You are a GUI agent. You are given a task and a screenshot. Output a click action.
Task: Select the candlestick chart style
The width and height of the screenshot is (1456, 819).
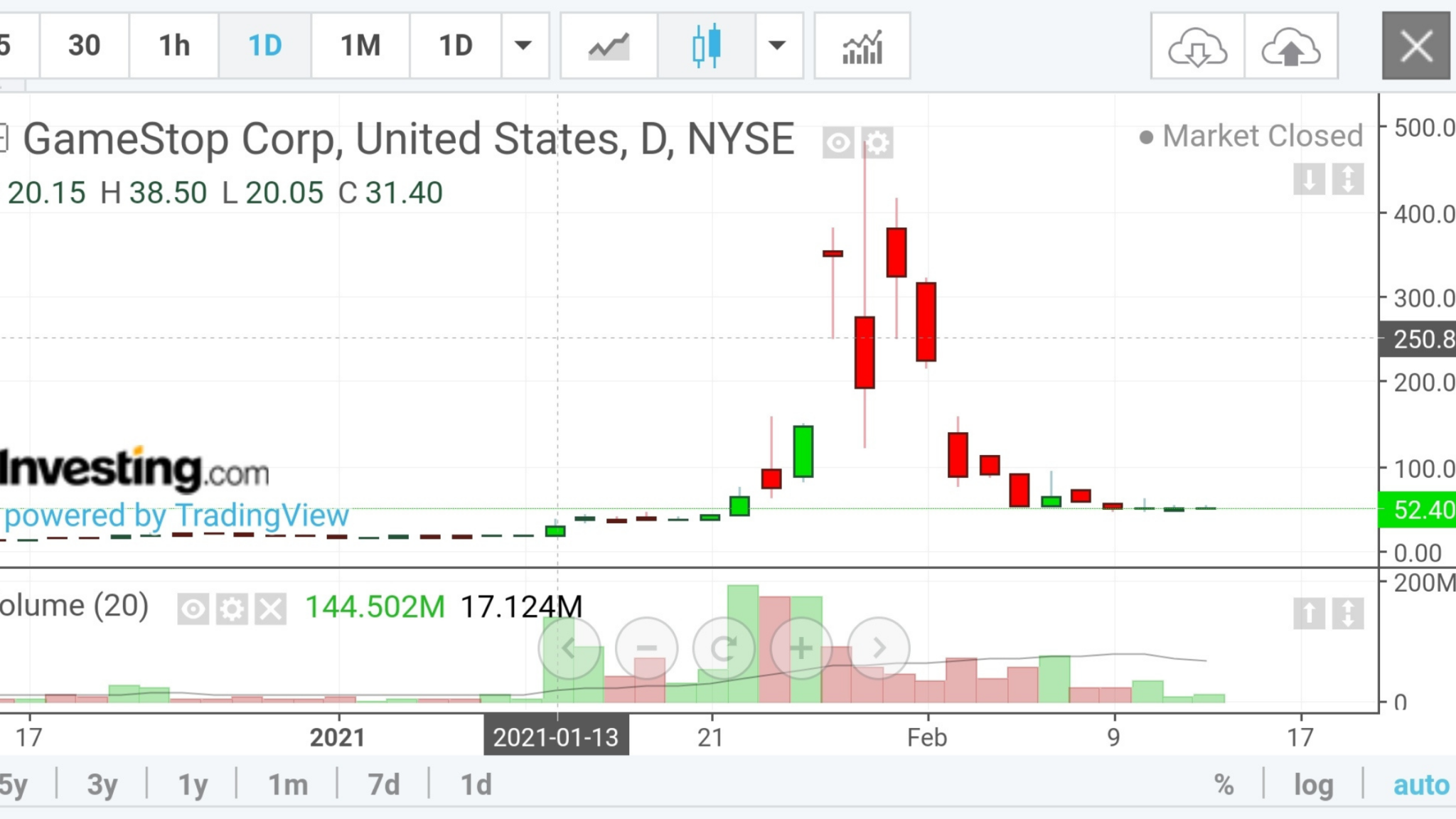click(707, 45)
